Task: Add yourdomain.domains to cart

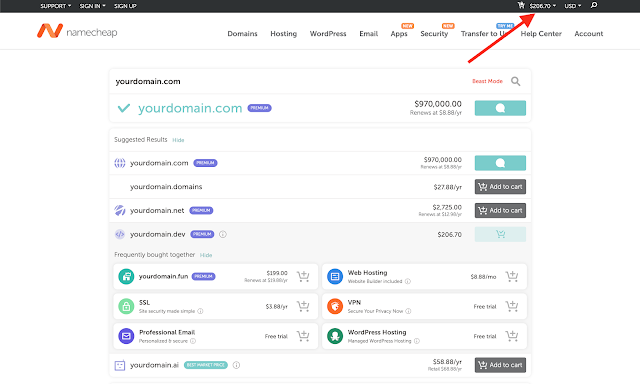Action: (500, 186)
